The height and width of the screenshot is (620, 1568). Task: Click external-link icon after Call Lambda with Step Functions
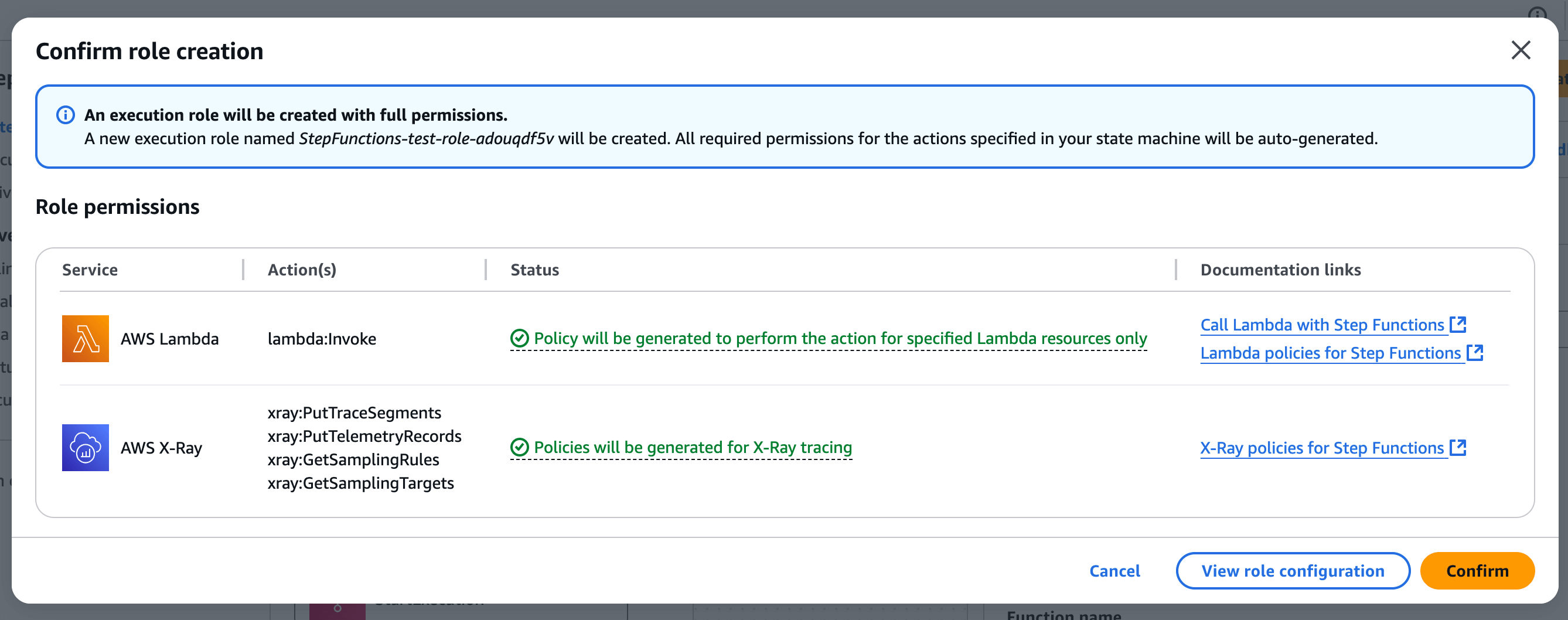pos(1458,324)
